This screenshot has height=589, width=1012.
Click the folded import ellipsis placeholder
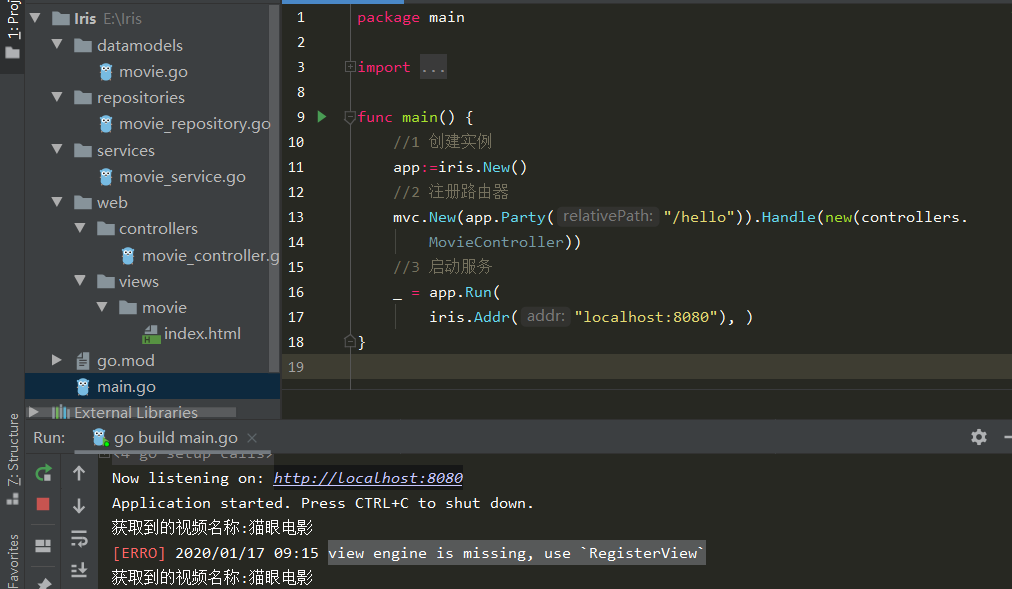point(433,67)
